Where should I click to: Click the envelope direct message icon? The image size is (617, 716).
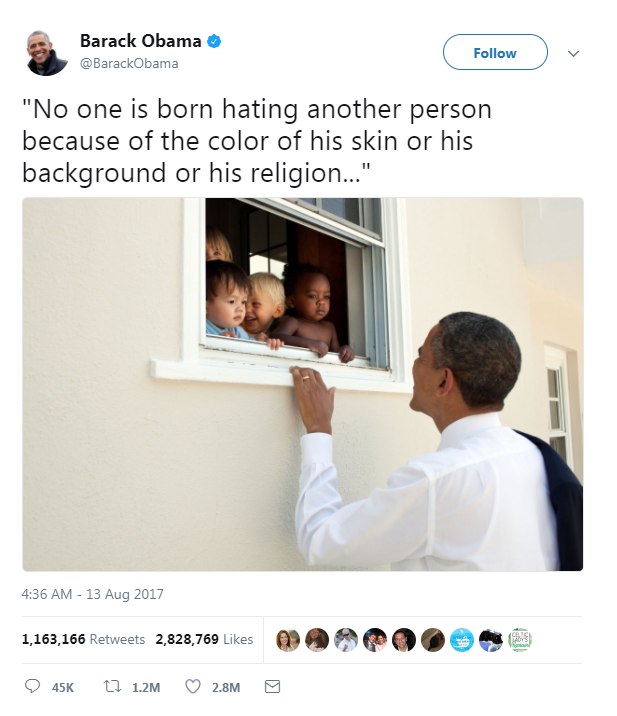[273, 686]
